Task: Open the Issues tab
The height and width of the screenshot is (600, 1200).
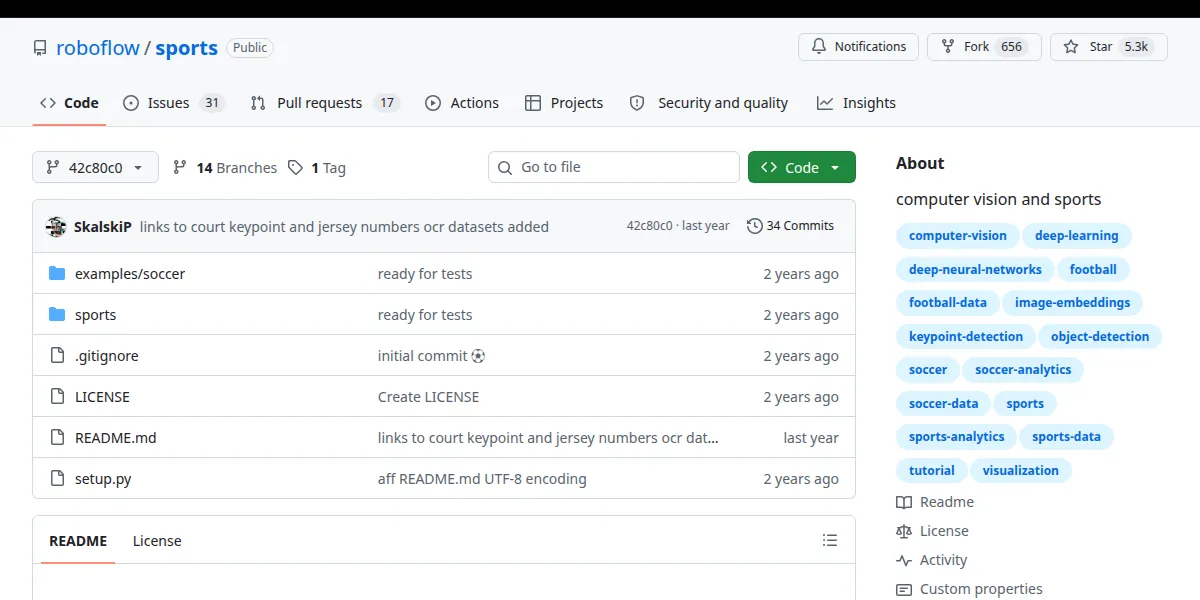Action: point(174,103)
